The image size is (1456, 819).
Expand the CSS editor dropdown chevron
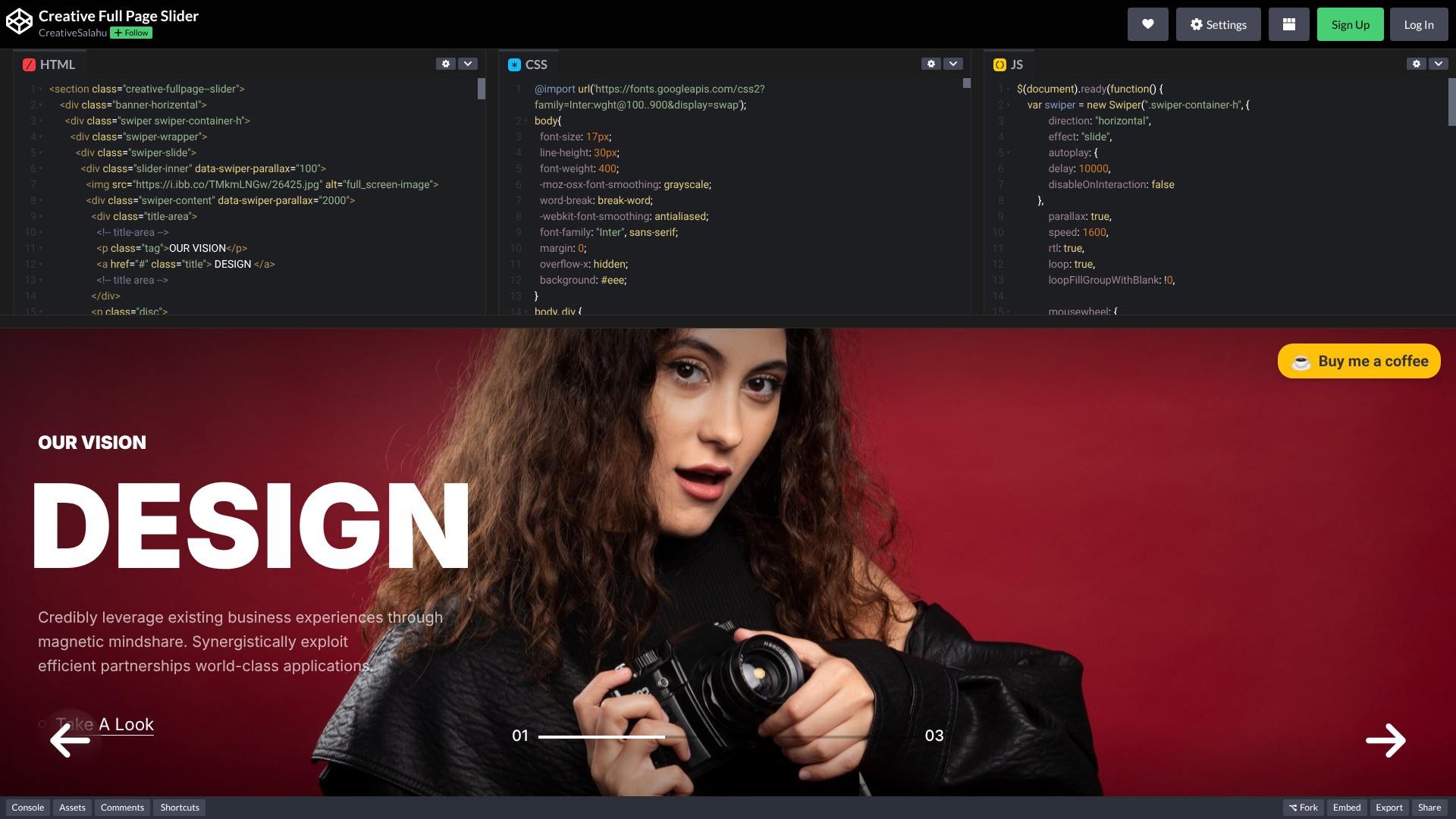tap(953, 64)
